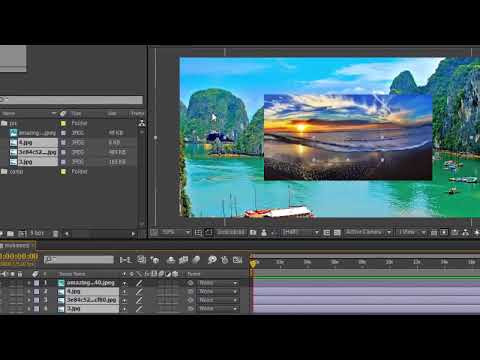Click the Type column header in Project panel

pyautogui.click(x=76, y=114)
